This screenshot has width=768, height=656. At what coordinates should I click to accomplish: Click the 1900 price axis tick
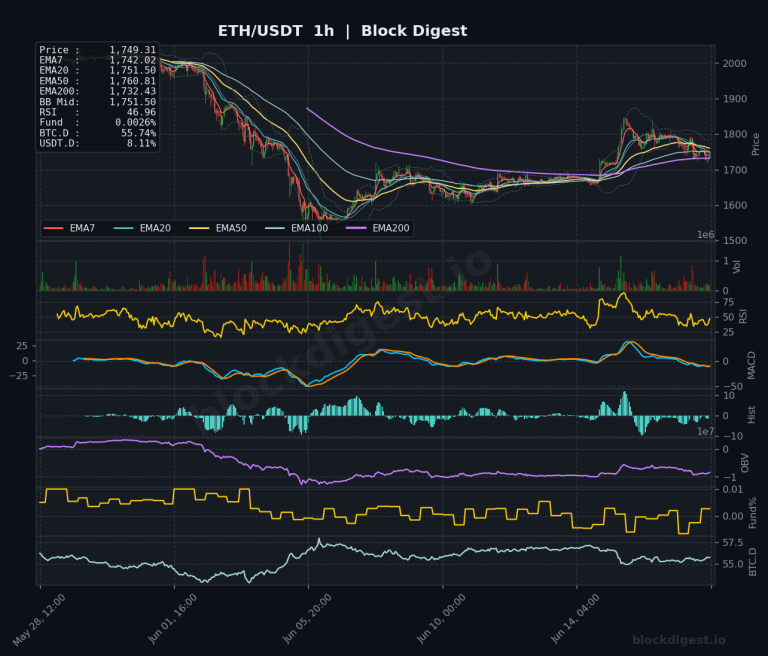pos(735,99)
